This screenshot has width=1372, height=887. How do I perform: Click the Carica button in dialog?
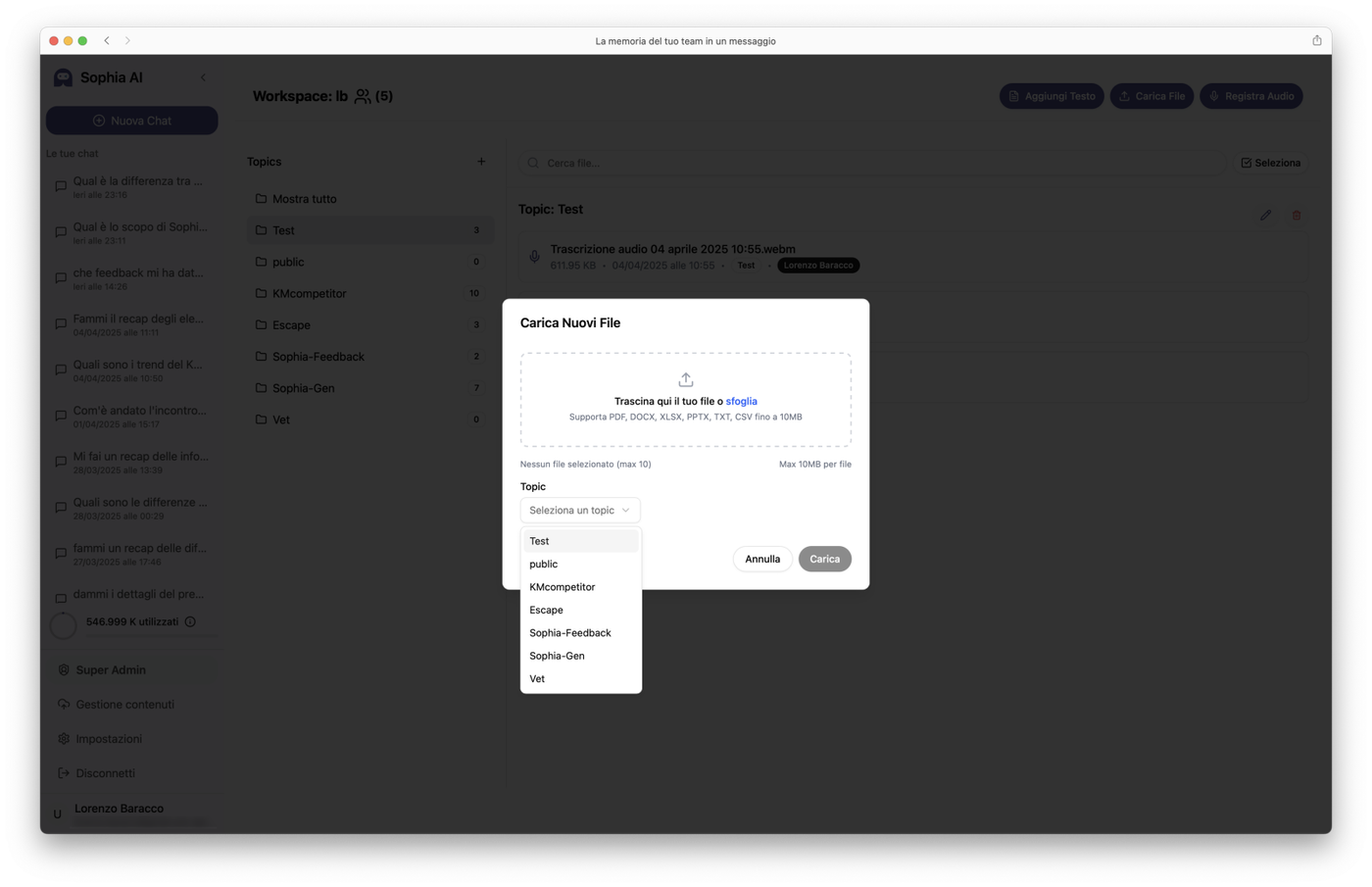point(825,559)
